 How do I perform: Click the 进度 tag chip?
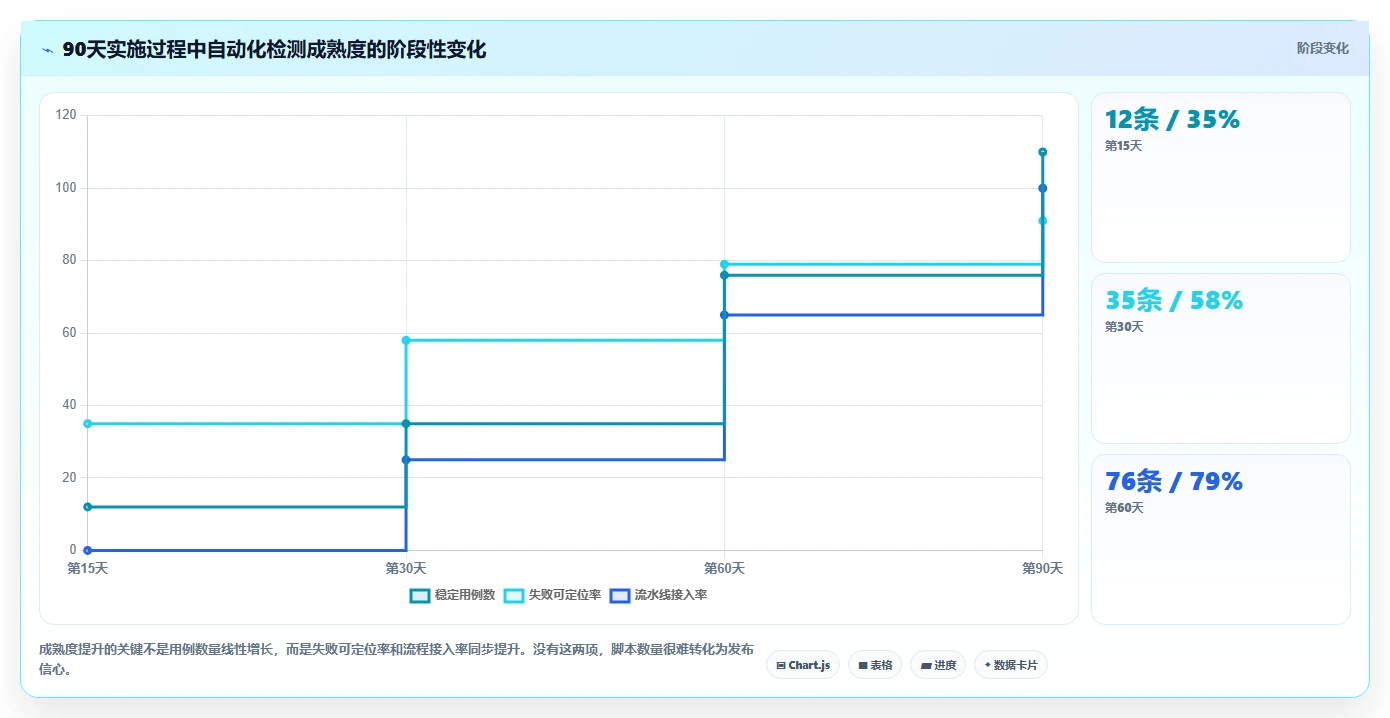tap(938, 665)
